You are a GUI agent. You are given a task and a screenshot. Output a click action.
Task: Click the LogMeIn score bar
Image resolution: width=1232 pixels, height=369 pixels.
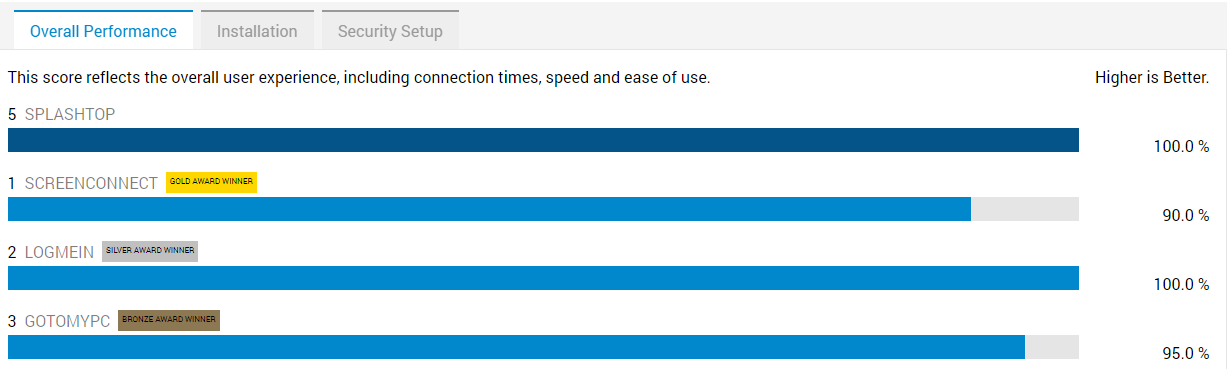pyautogui.click(x=543, y=278)
